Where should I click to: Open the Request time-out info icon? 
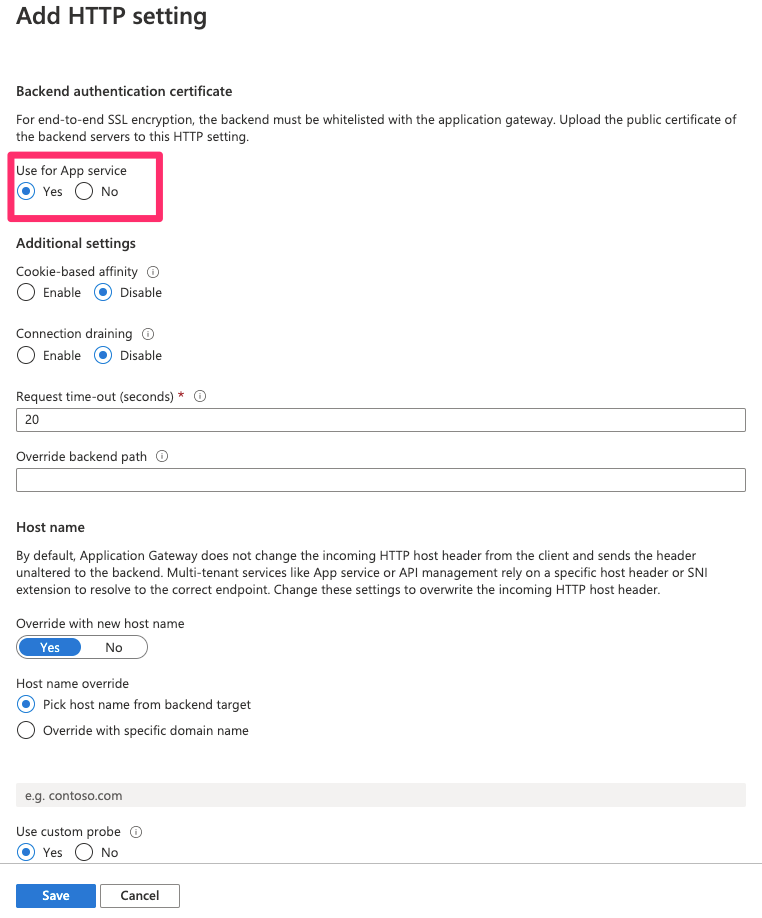click(x=200, y=396)
